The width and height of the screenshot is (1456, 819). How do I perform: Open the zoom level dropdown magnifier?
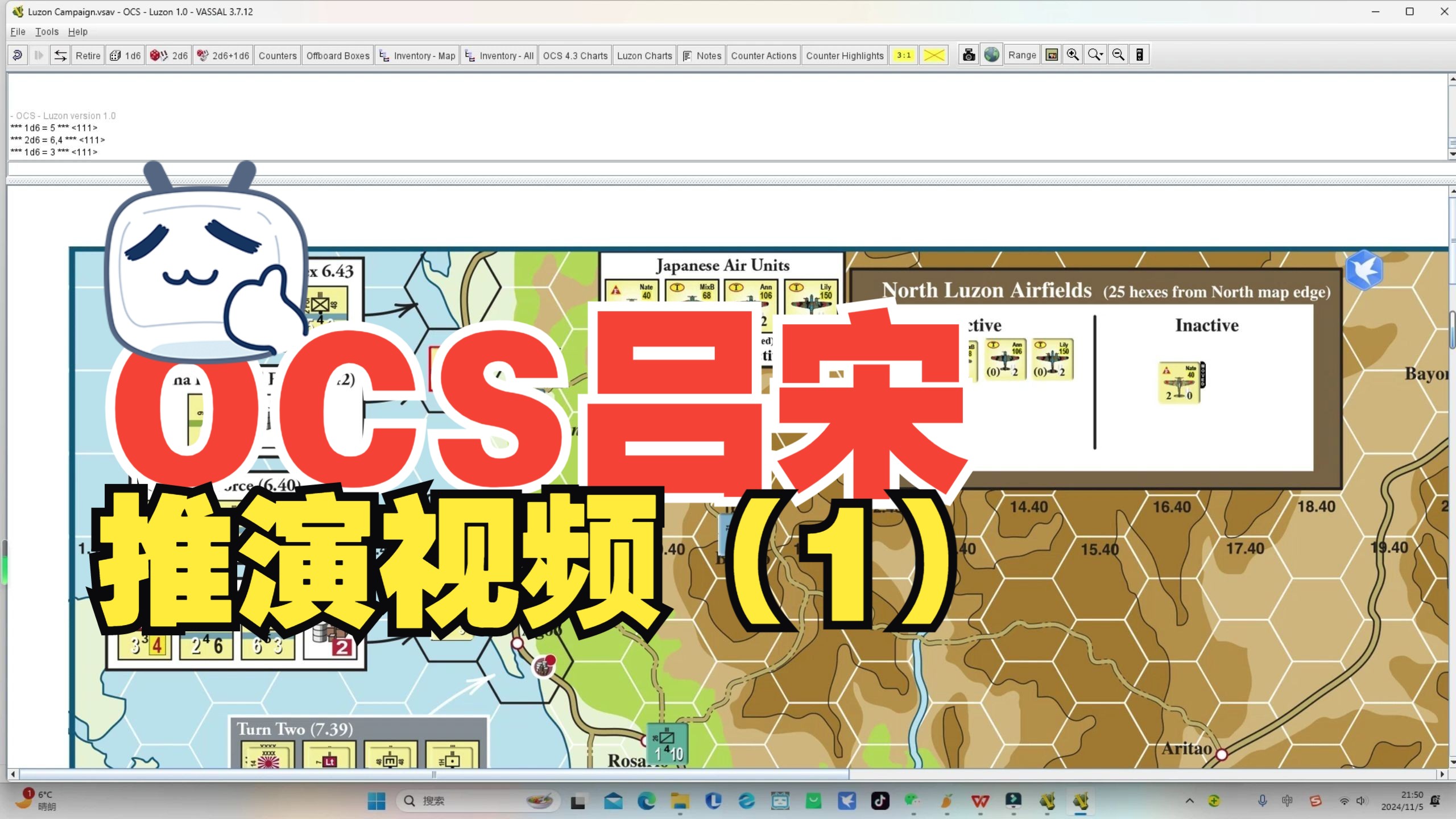(1095, 55)
